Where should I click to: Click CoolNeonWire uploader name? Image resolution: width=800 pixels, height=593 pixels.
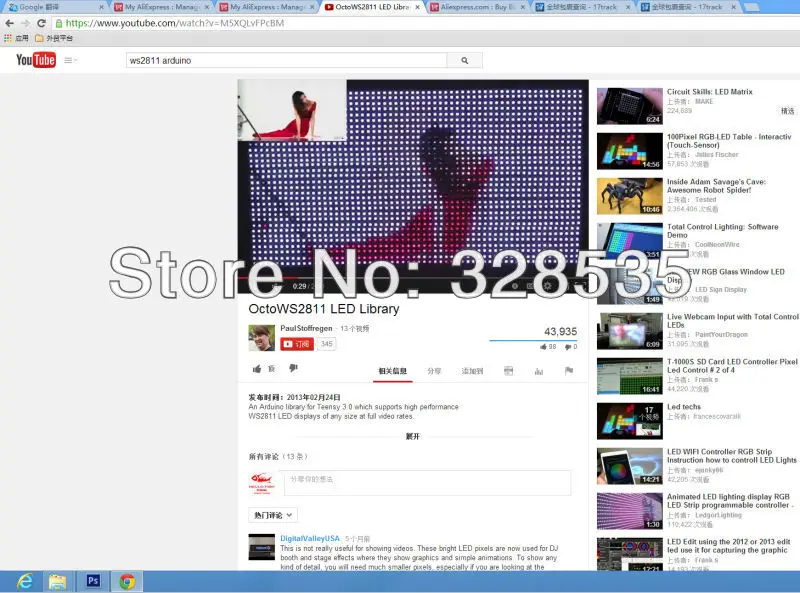(x=717, y=244)
